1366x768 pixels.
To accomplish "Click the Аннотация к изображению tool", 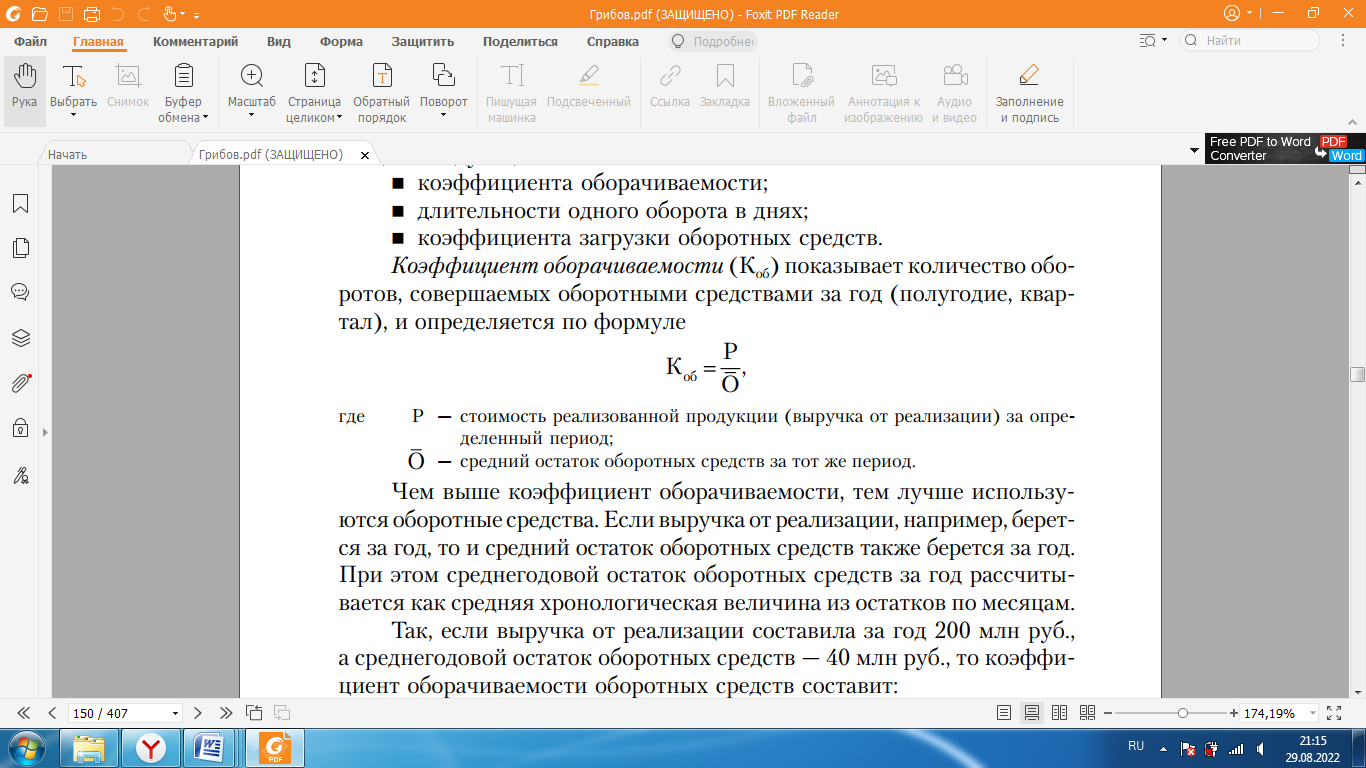I will point(883,93).
